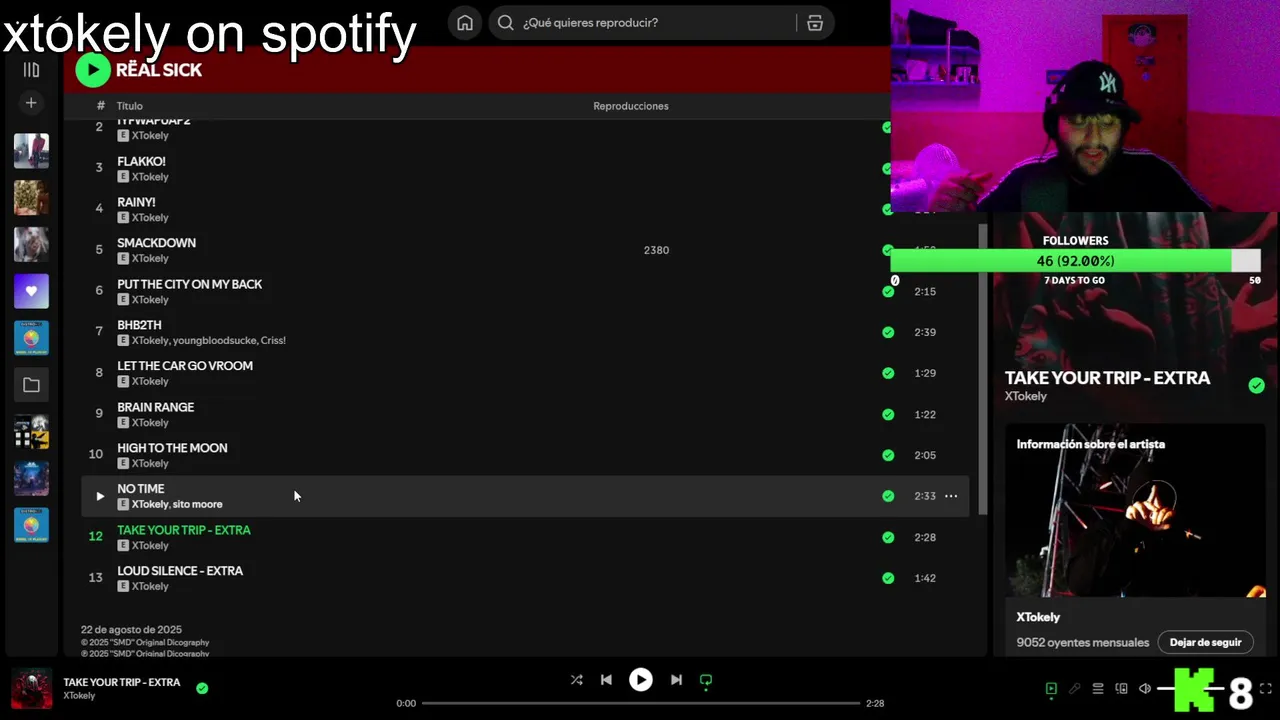Toggle the Now Playing view icon

pyautogui.click(x=1051, y=689)
